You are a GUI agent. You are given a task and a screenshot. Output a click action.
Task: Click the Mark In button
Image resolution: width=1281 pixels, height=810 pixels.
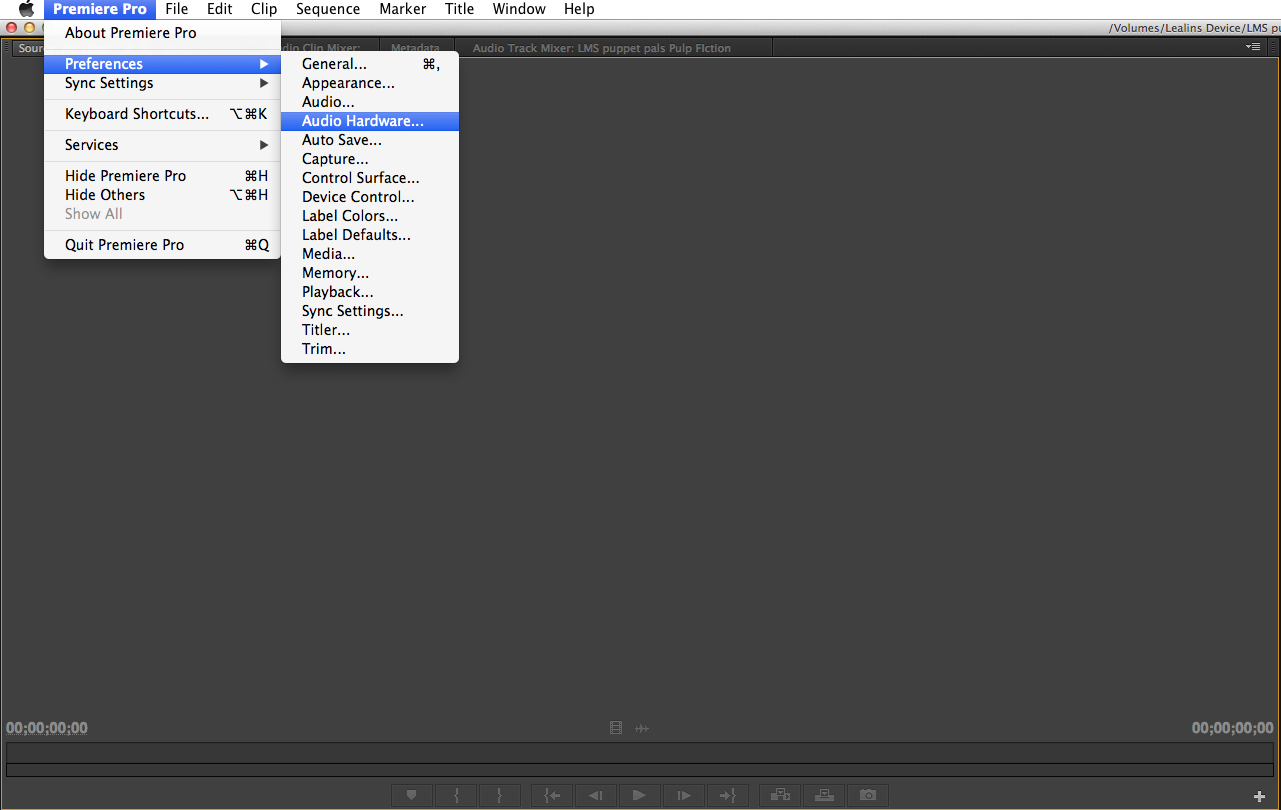pyautogui.click(x=457, y=796)
